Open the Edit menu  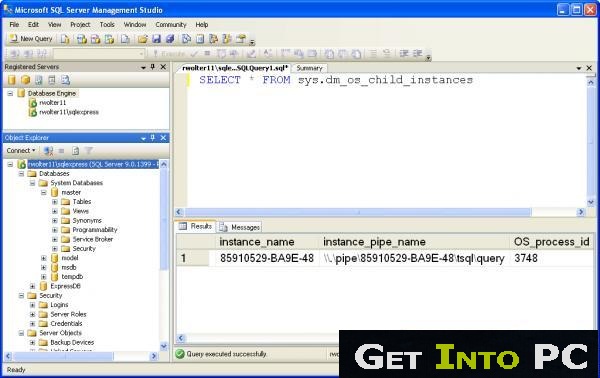[33, 24]
